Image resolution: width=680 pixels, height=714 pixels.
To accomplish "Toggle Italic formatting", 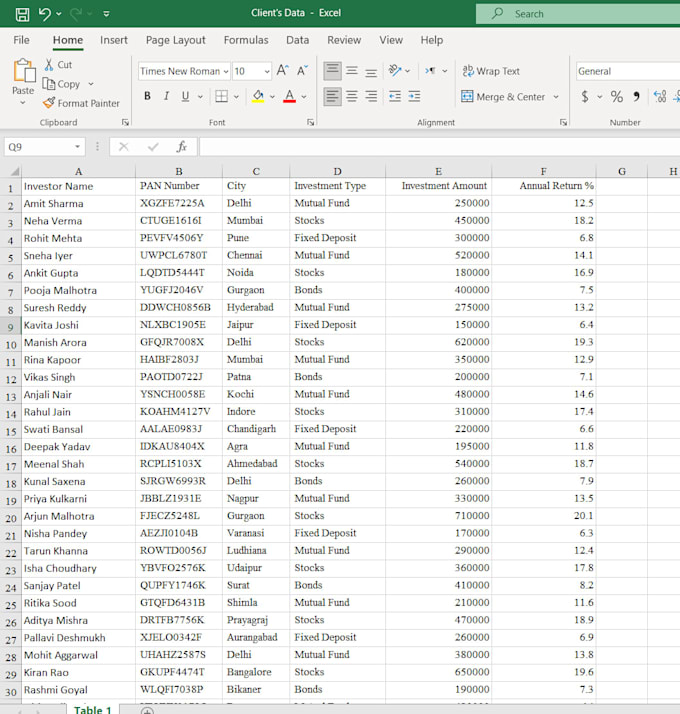I will pyautogui.click(x=166, y=96).
